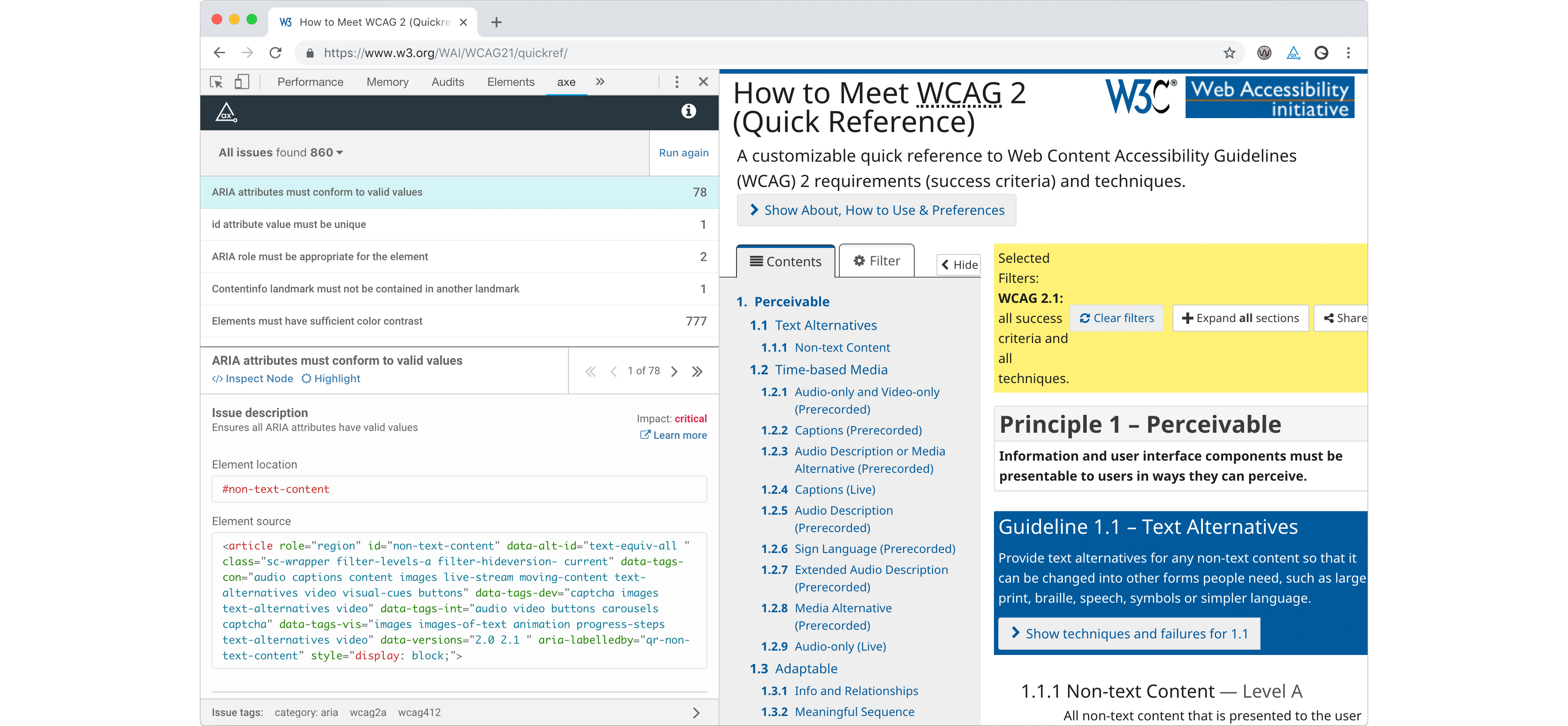Viewport: 1568px width, 726px height.
Task: Open 1.1 Text Alternatives link
Action: pos(813,326)
